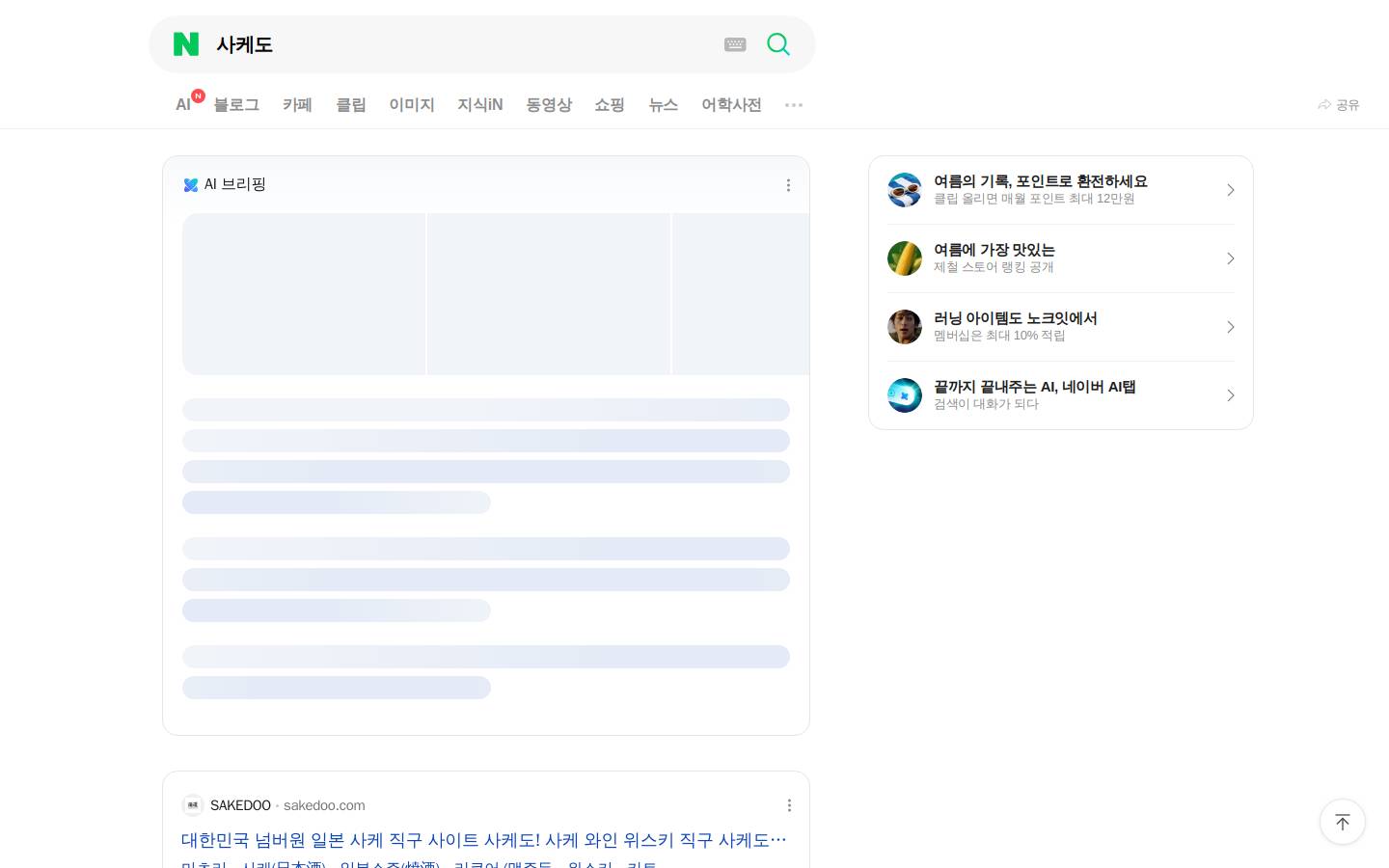Click the blue AI tab thumbnail icon
1389x868 pixels.
point(905,395)
